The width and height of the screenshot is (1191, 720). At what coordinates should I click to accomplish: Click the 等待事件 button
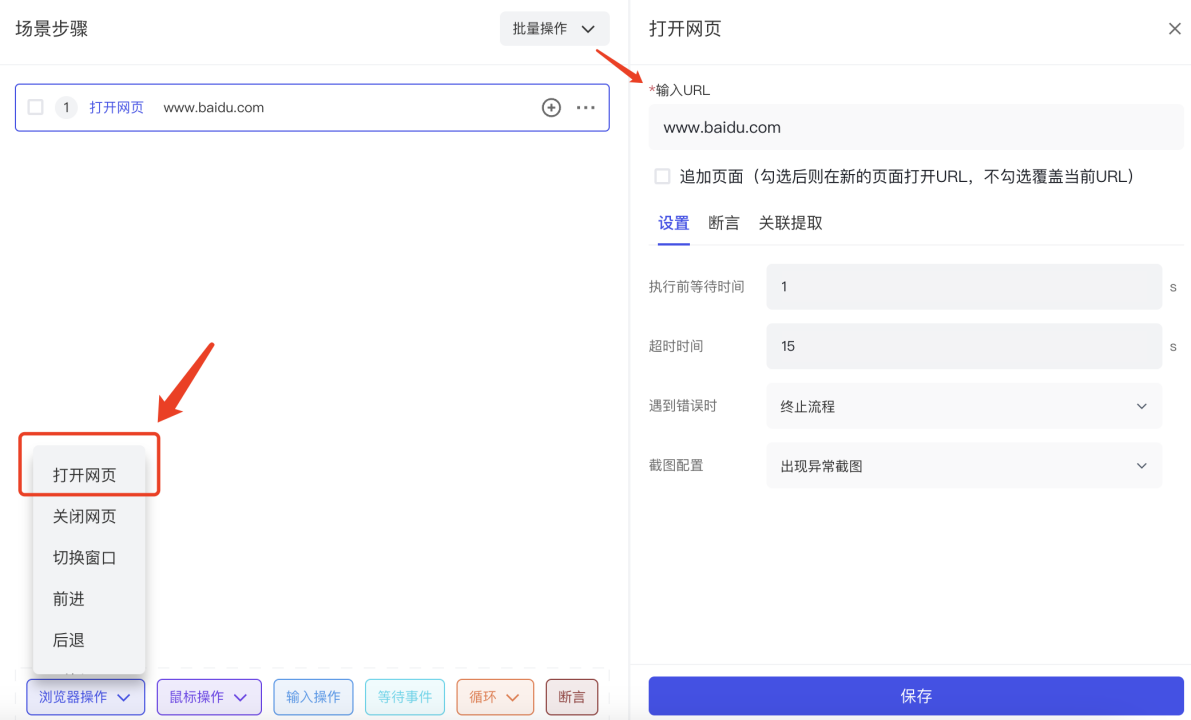404,696
